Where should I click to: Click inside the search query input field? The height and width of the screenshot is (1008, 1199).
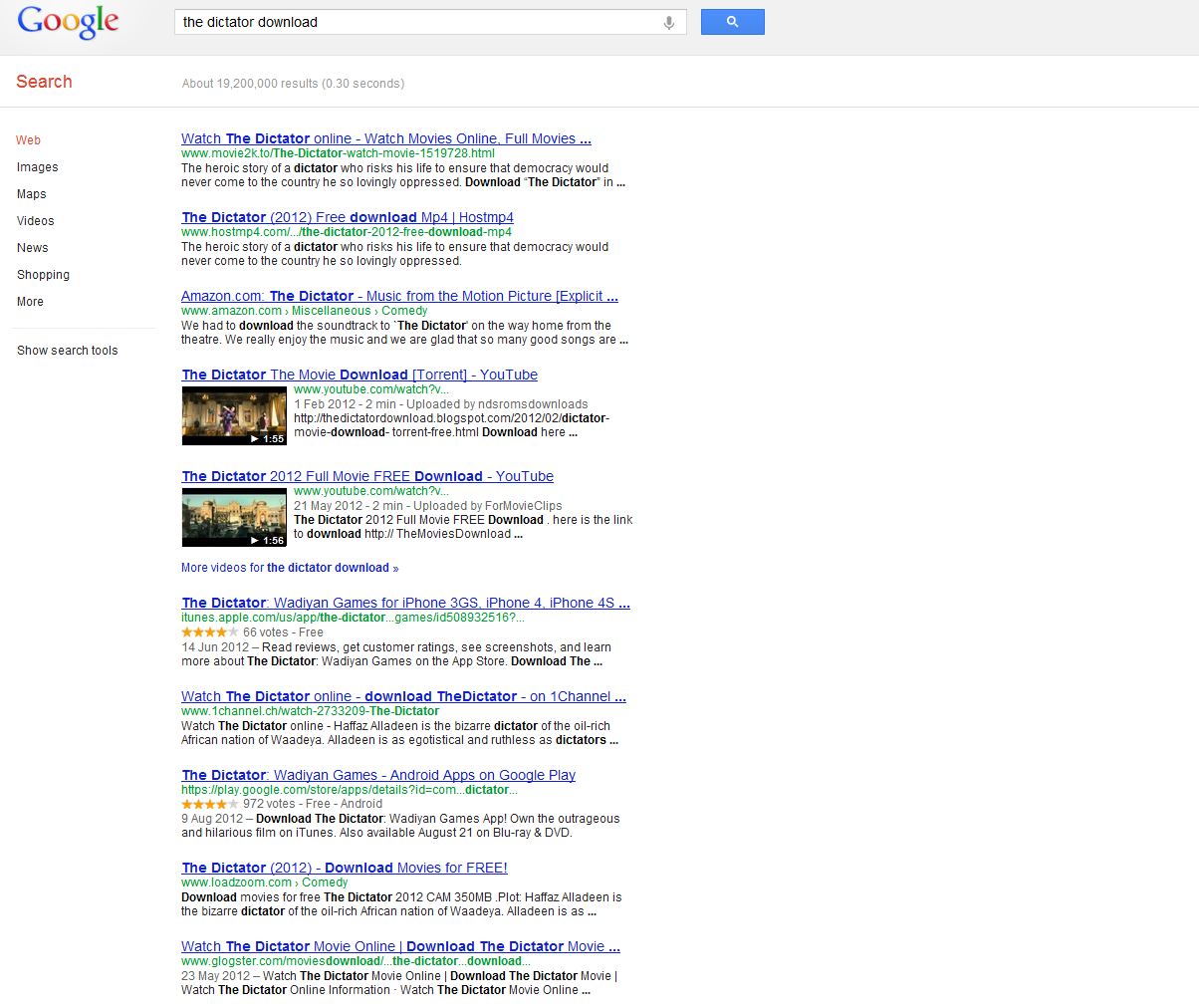click(418, 22)
